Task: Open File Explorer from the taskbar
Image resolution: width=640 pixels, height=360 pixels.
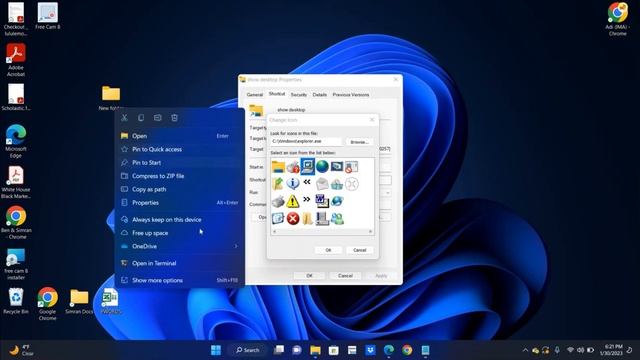Action: pyautogui.click(x=315, y=350)
